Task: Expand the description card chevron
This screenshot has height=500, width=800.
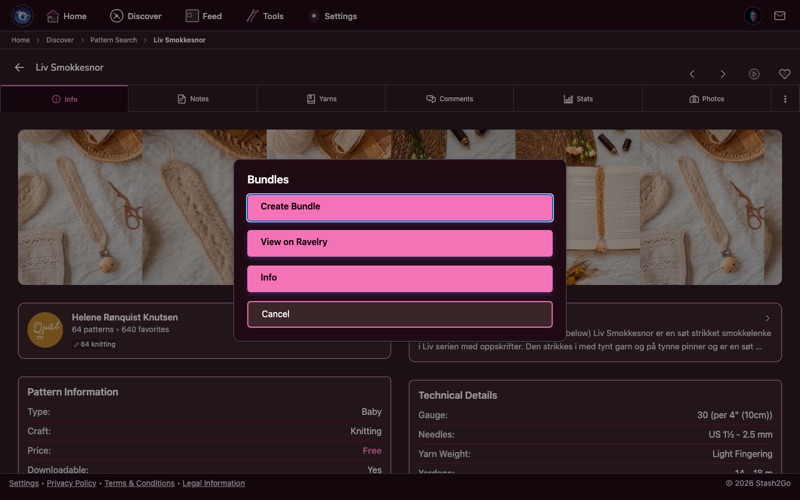Action: [x=767, y=318]
